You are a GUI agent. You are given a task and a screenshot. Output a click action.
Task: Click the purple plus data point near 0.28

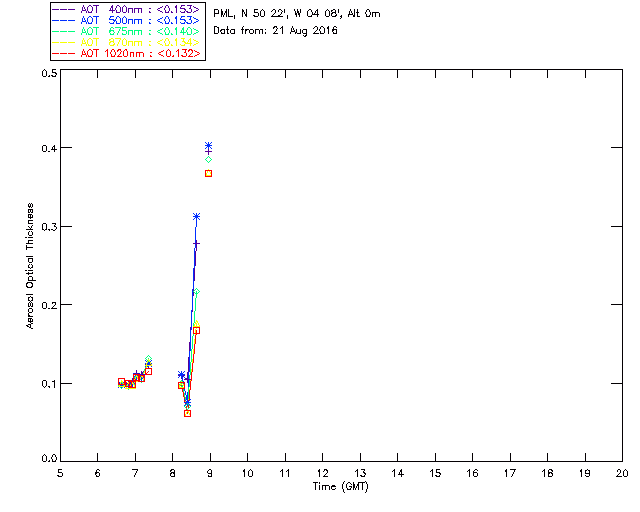(x=196, y=244)
